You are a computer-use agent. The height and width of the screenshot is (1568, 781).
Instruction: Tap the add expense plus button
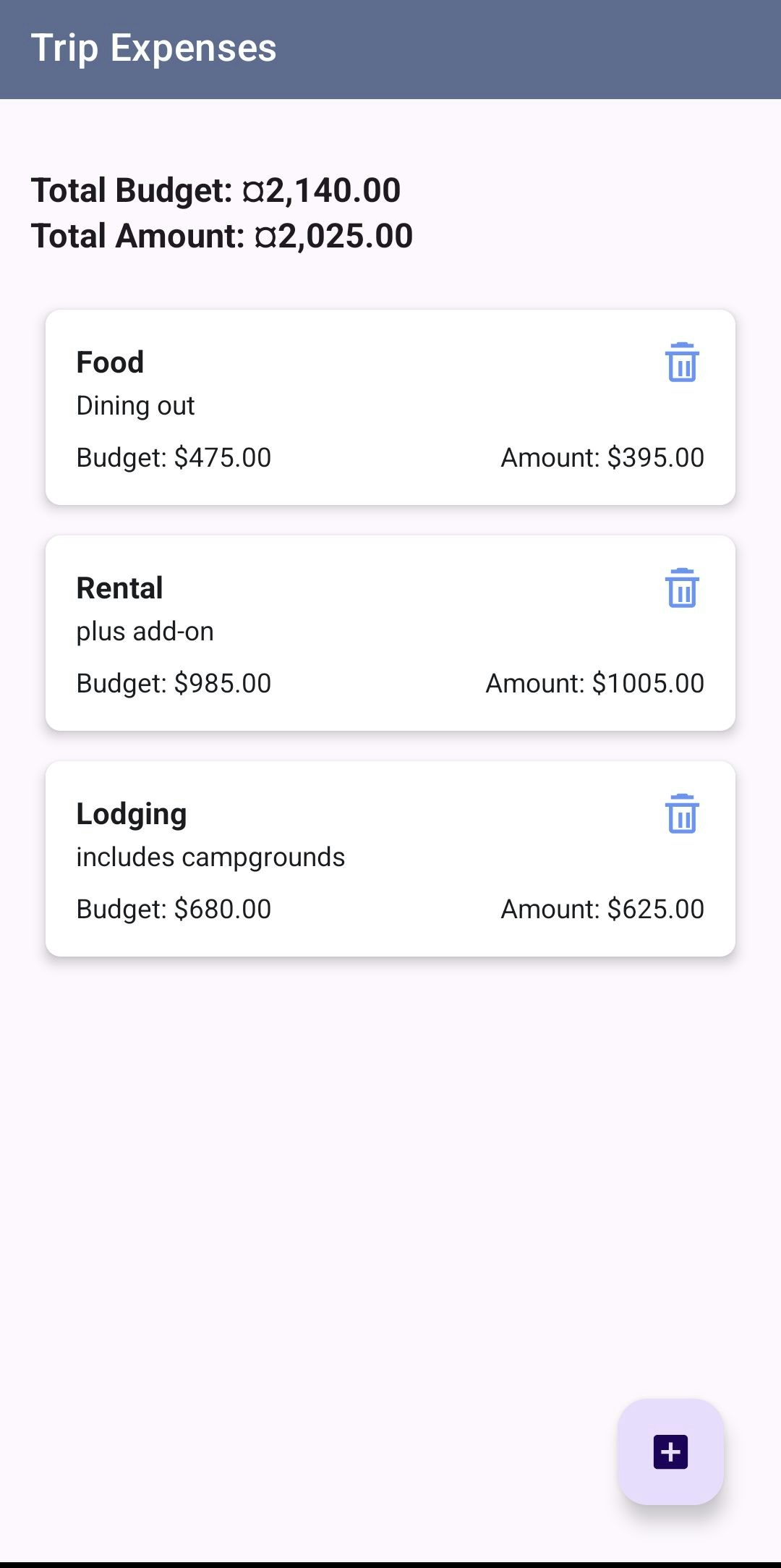670,1452
